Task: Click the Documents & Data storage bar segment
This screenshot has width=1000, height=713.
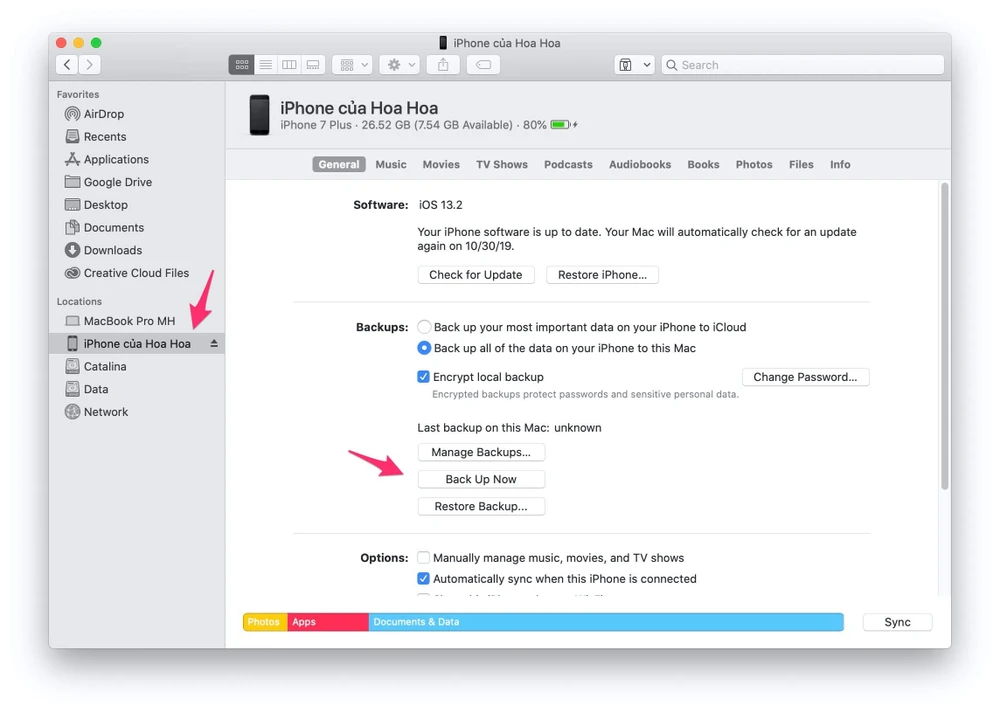Action: (605, 622)
